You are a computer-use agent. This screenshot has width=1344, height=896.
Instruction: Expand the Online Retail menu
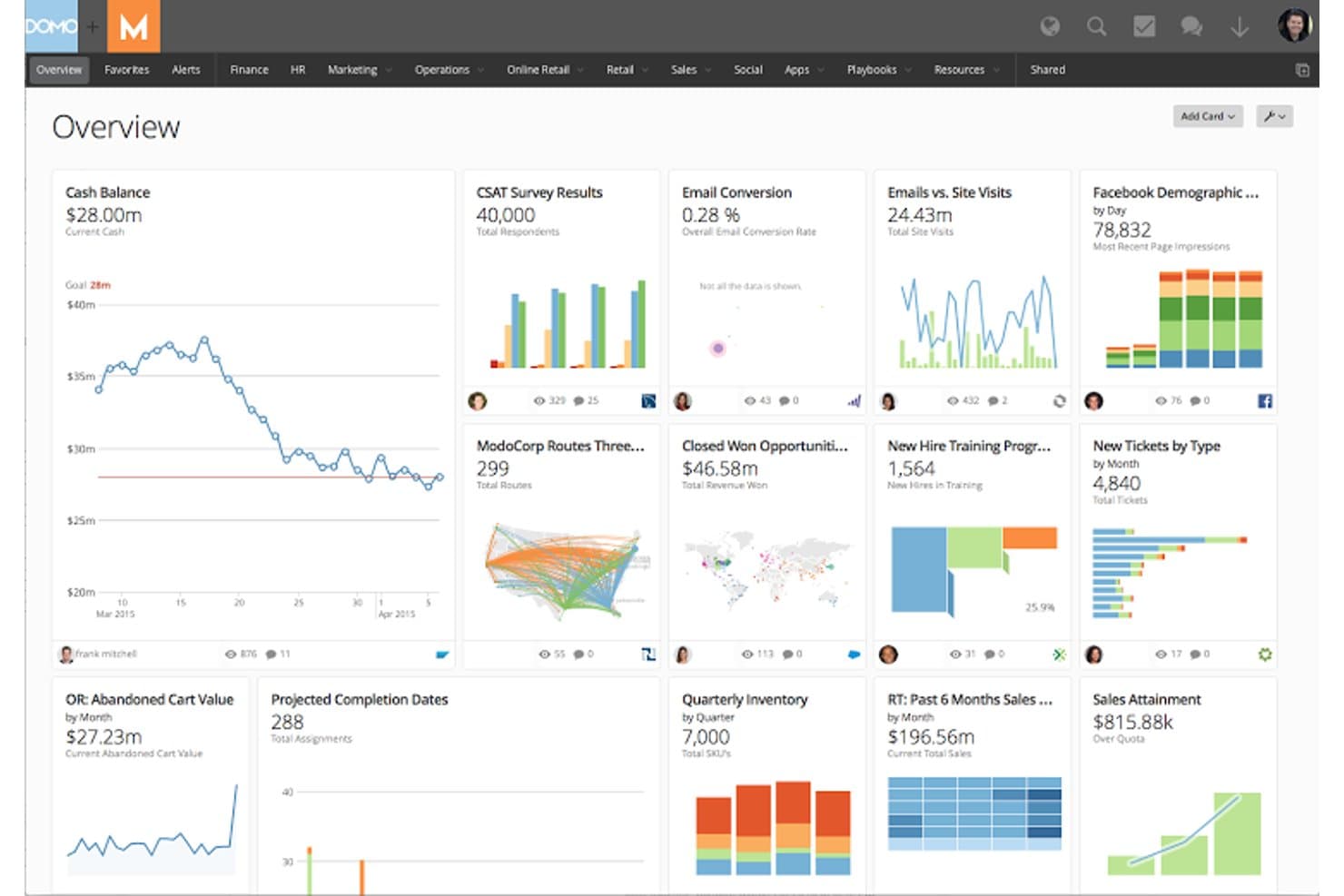point(546,70)
